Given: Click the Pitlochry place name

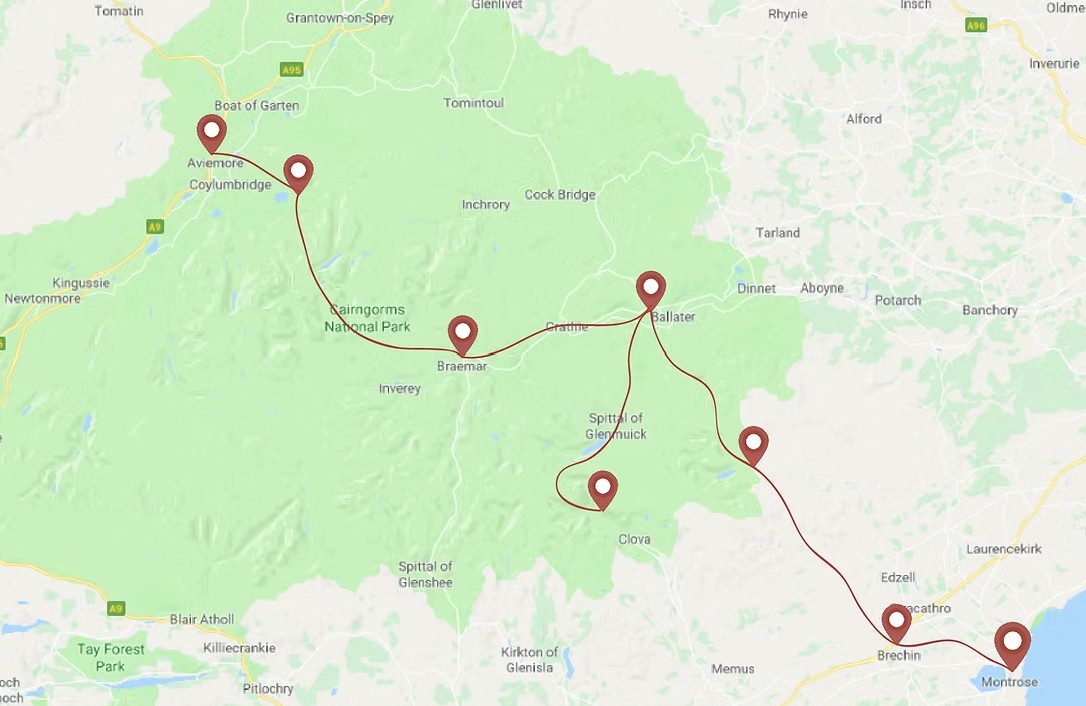Looking at the screenshot, I should coord(268,689).
